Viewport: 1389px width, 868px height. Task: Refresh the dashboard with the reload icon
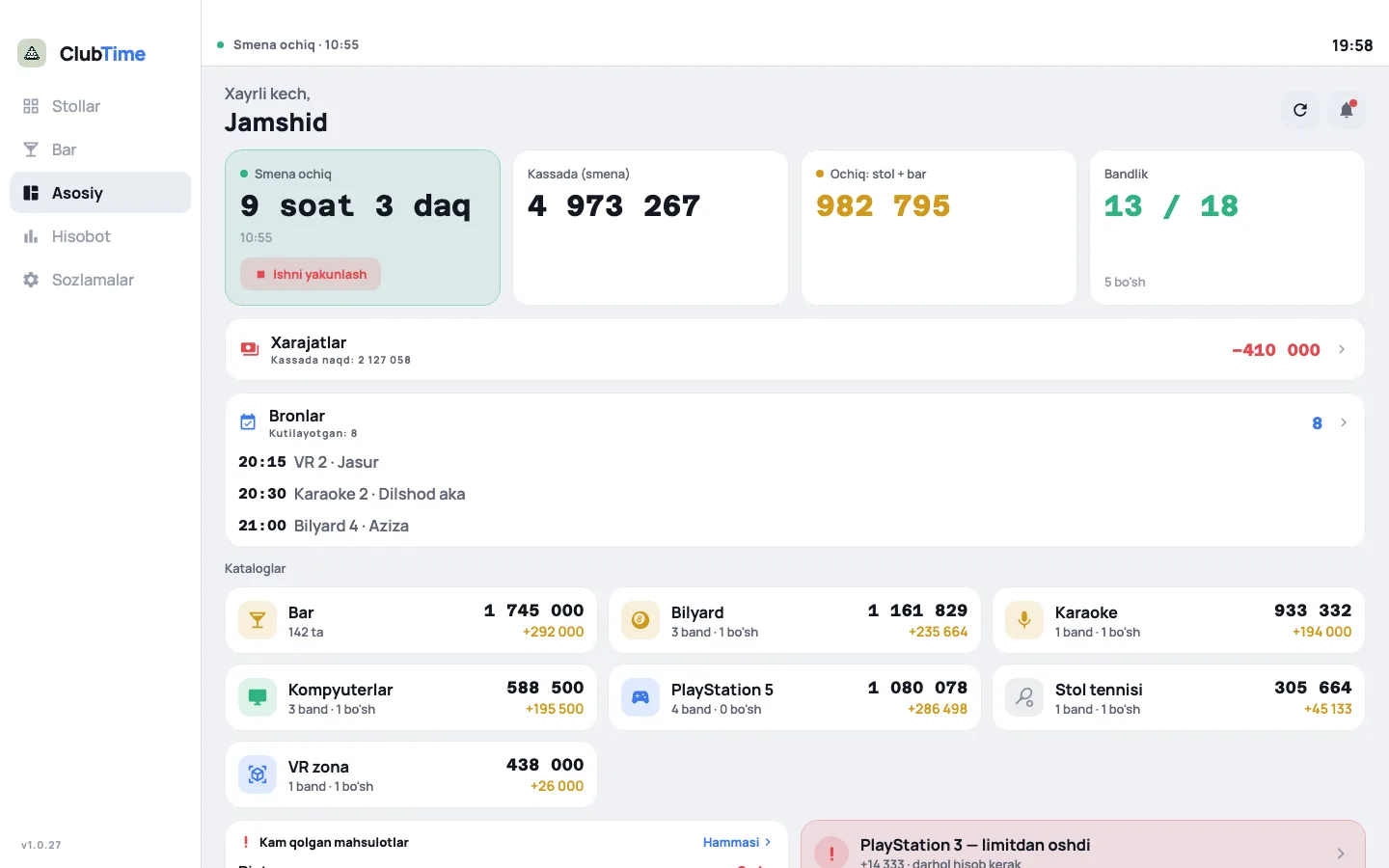click(x=1300, y=110)
